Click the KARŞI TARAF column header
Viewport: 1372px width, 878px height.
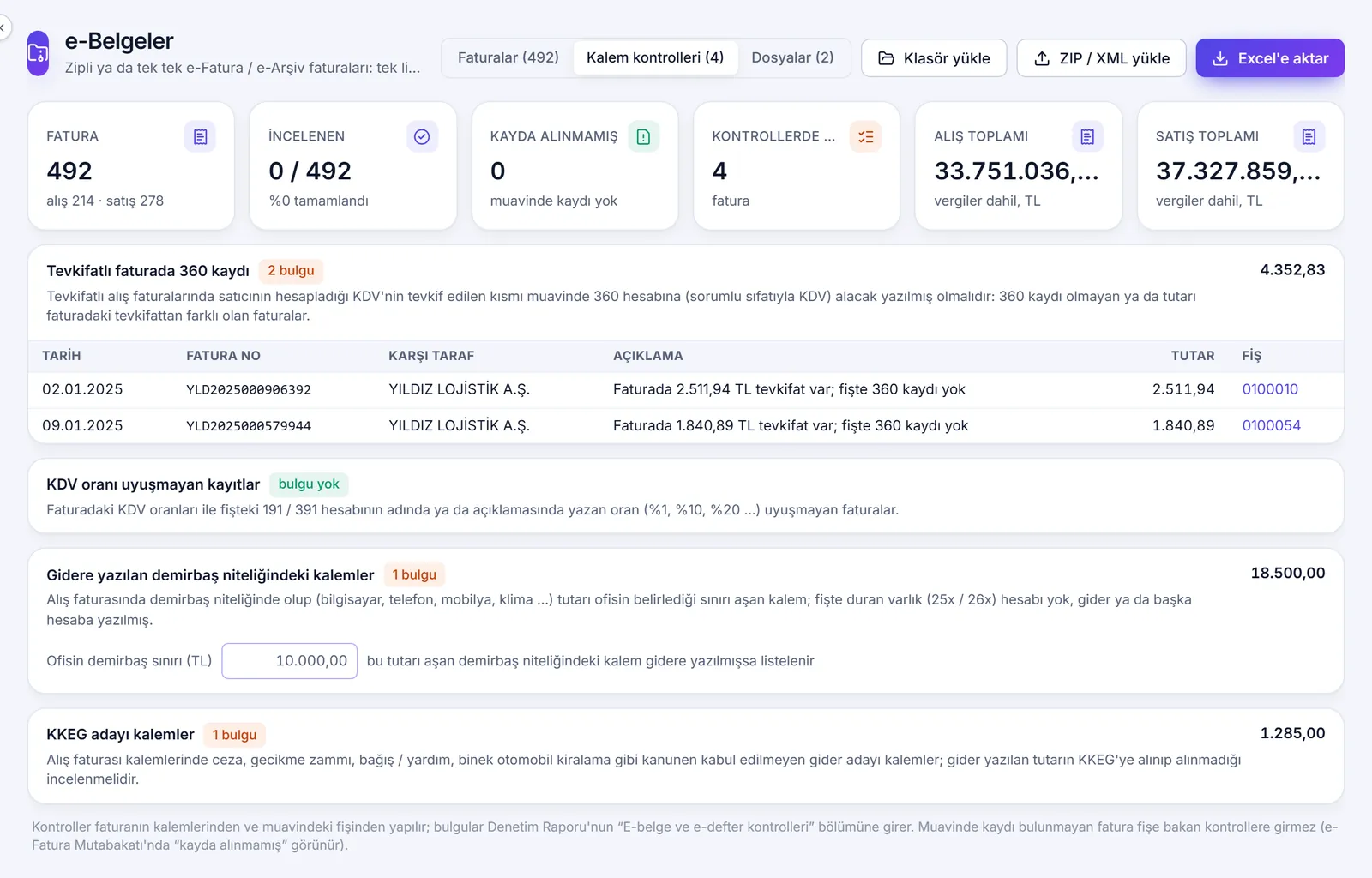[431, 356]
